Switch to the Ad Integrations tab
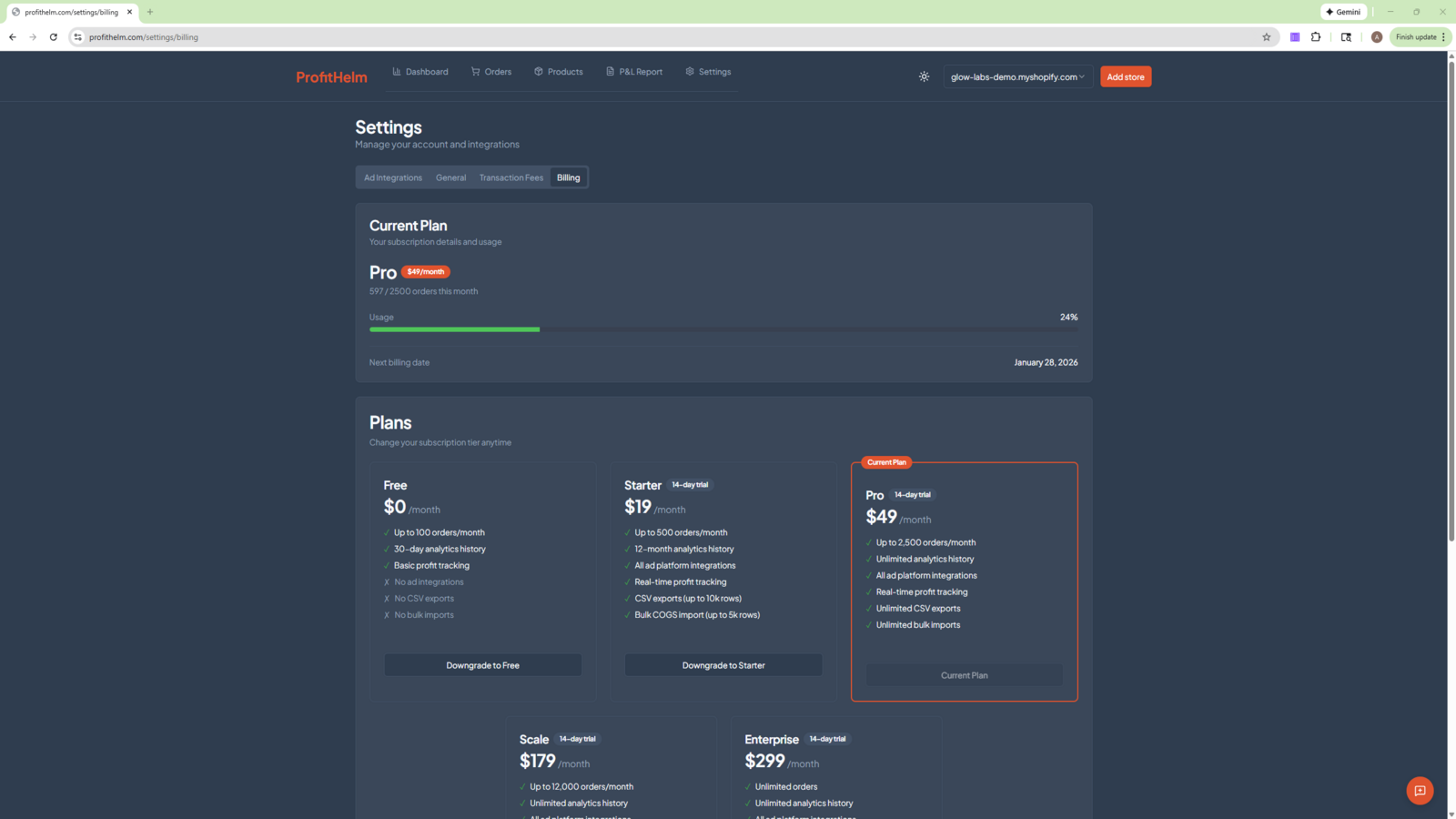The width and height of the screenshot is (1456, 819). point(393,177)
